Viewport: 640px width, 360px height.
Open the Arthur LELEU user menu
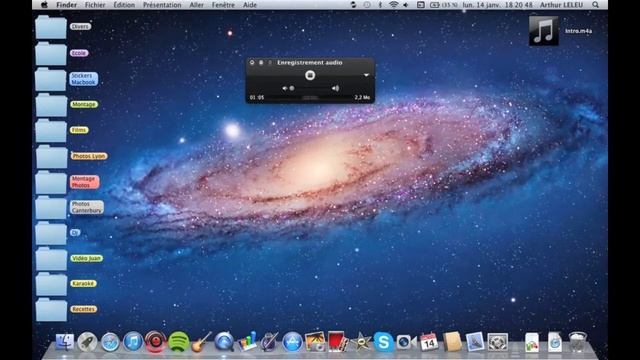561,5
